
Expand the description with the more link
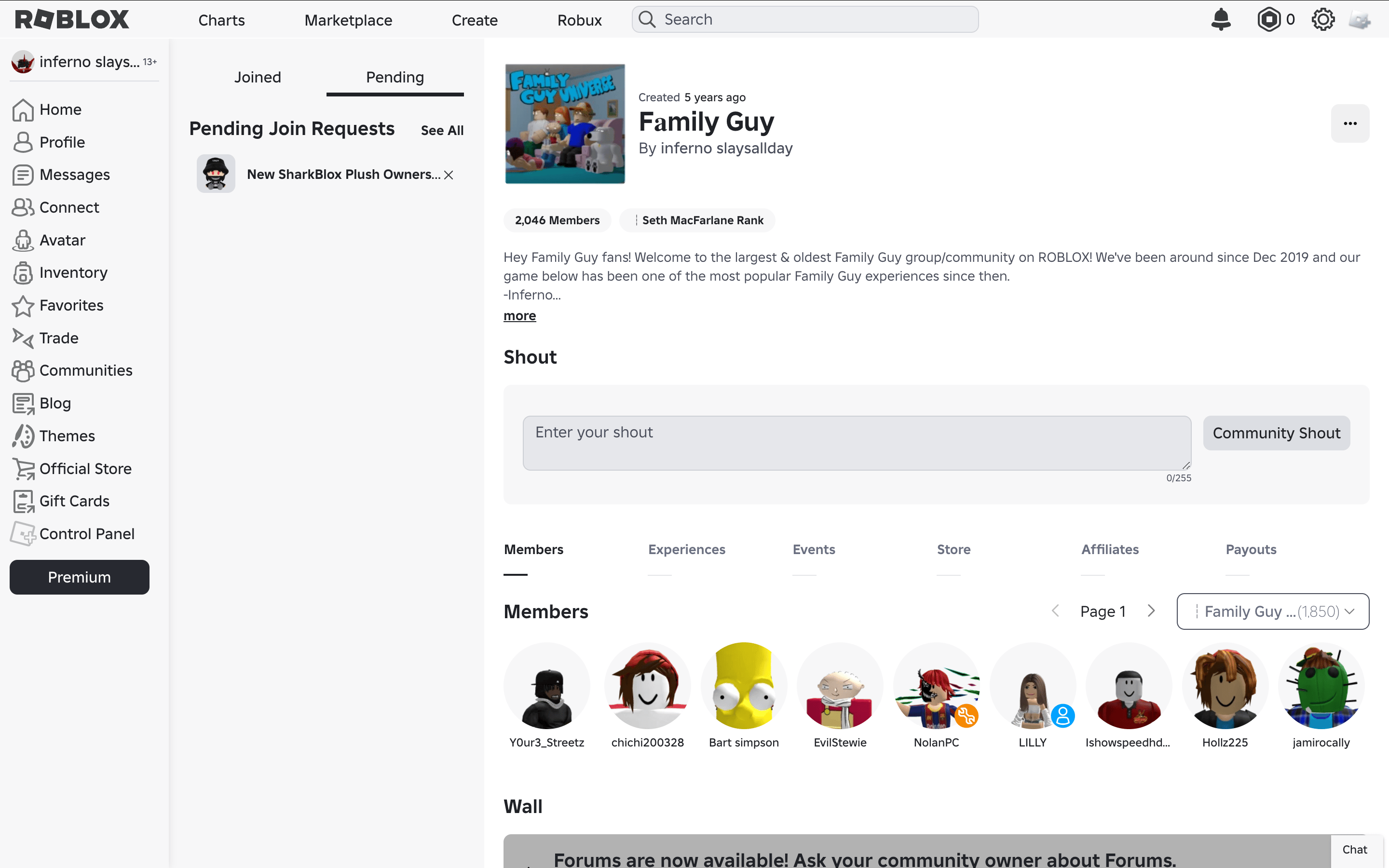coord(519,316)
